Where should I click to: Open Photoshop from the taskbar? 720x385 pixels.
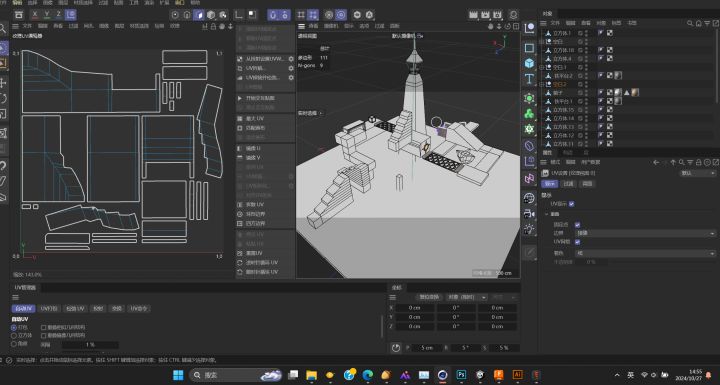[461, 375]
